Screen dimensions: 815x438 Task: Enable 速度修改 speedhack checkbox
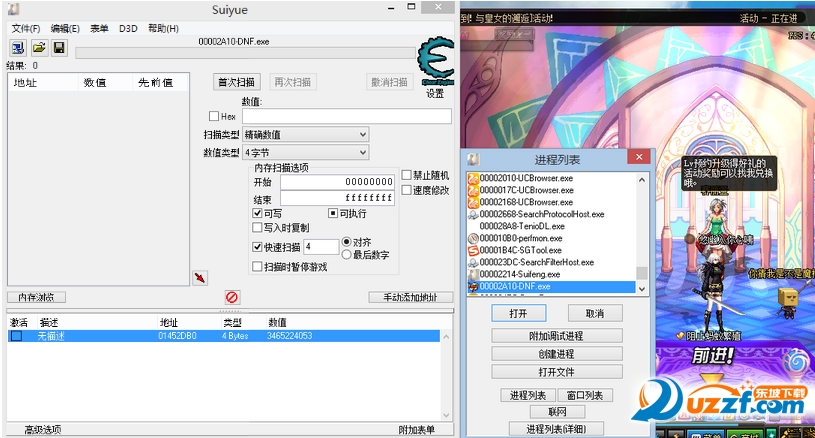[x=406, y=190]
